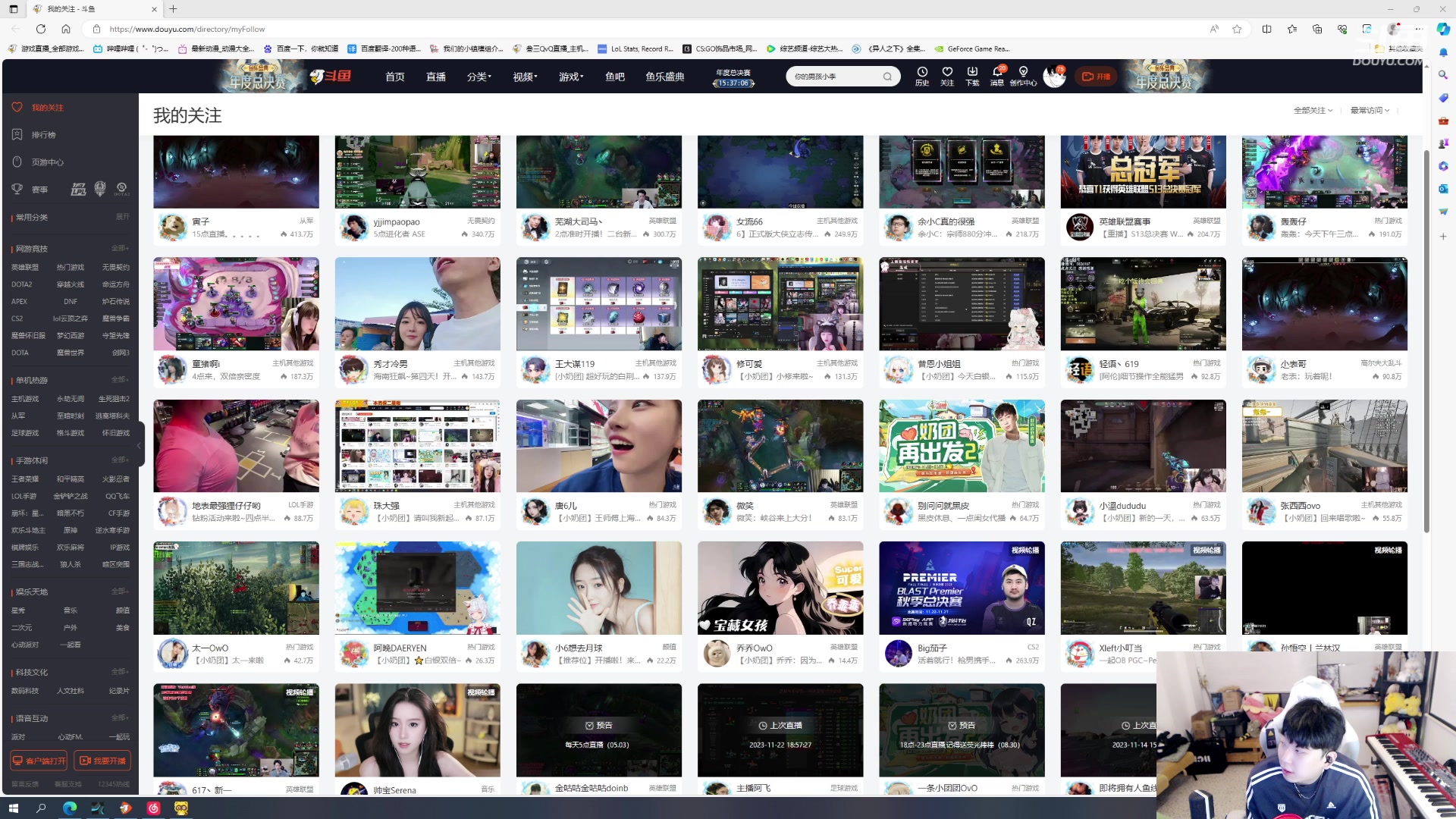Click the LPL league logo icon
The image size is (1456, 819).
[x=79, y=189]
